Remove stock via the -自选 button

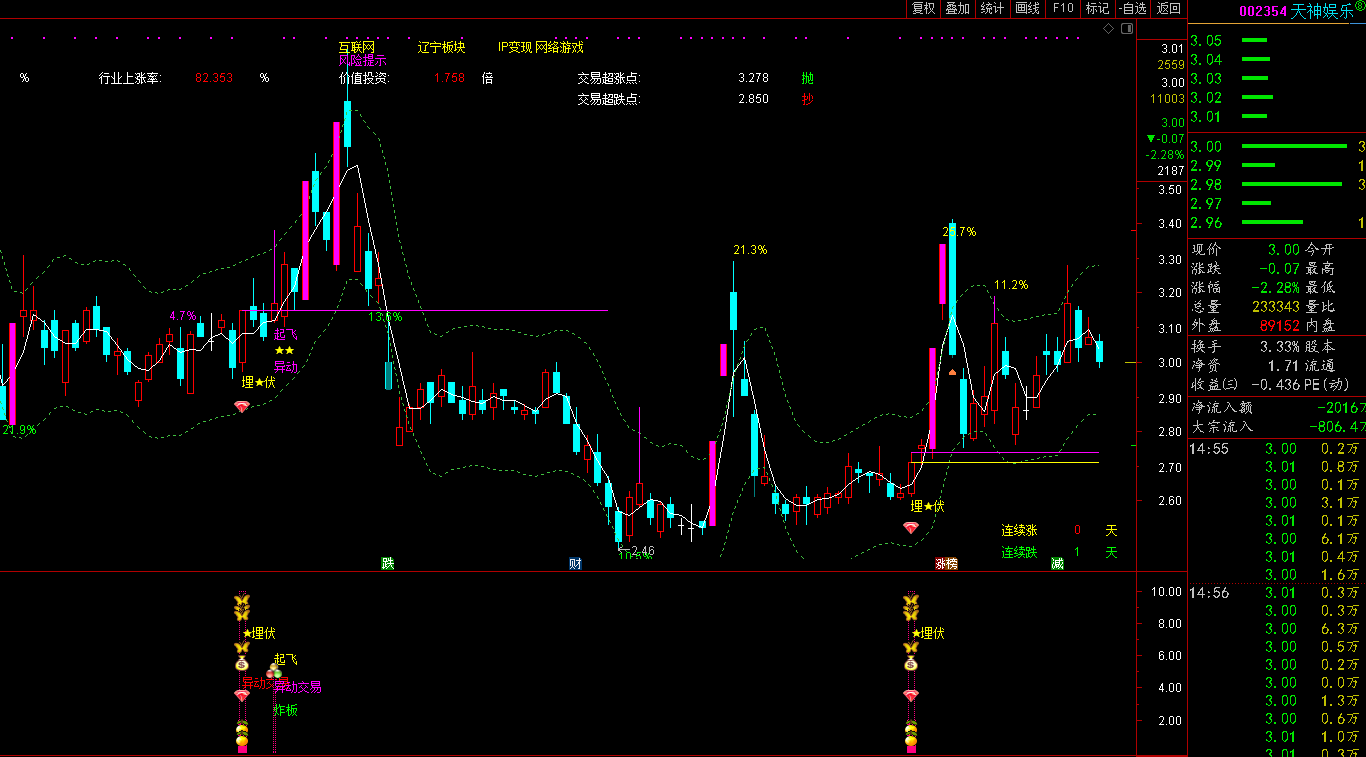[1132, 9]
